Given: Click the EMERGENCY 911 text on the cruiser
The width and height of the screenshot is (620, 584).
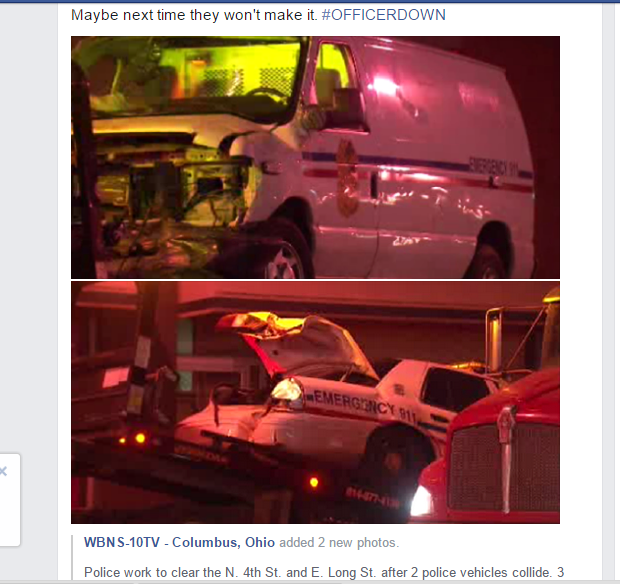Looking at the screenshot, I should pyautogui.click(x=365, y=406).
